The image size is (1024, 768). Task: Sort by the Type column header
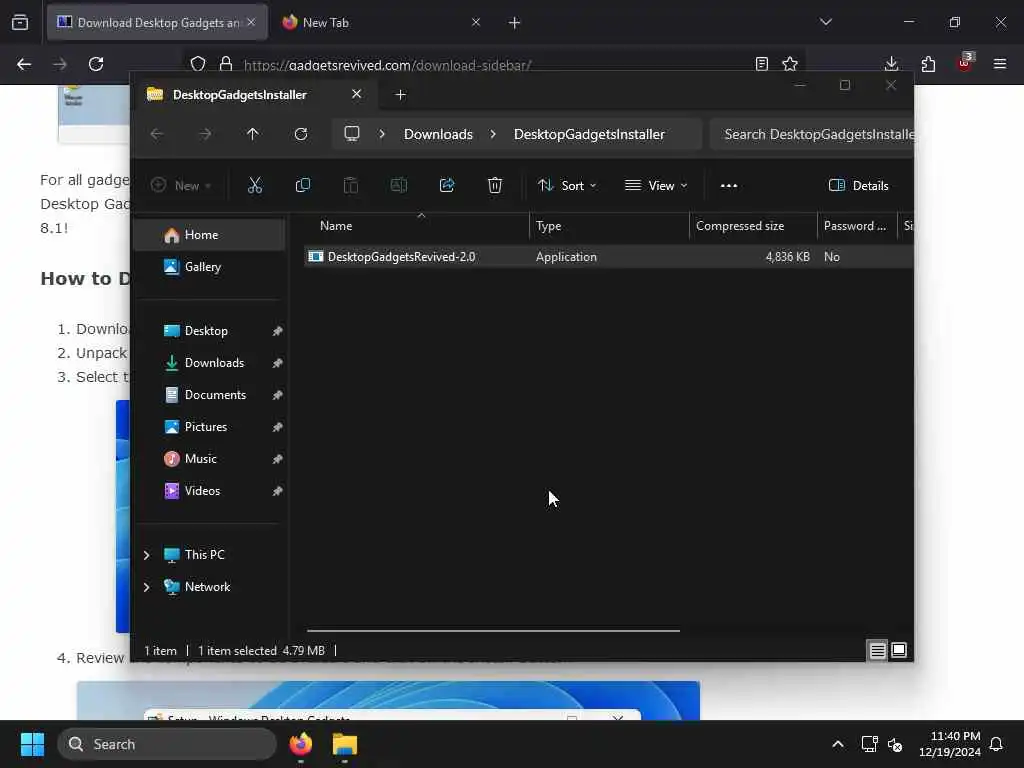609,226
